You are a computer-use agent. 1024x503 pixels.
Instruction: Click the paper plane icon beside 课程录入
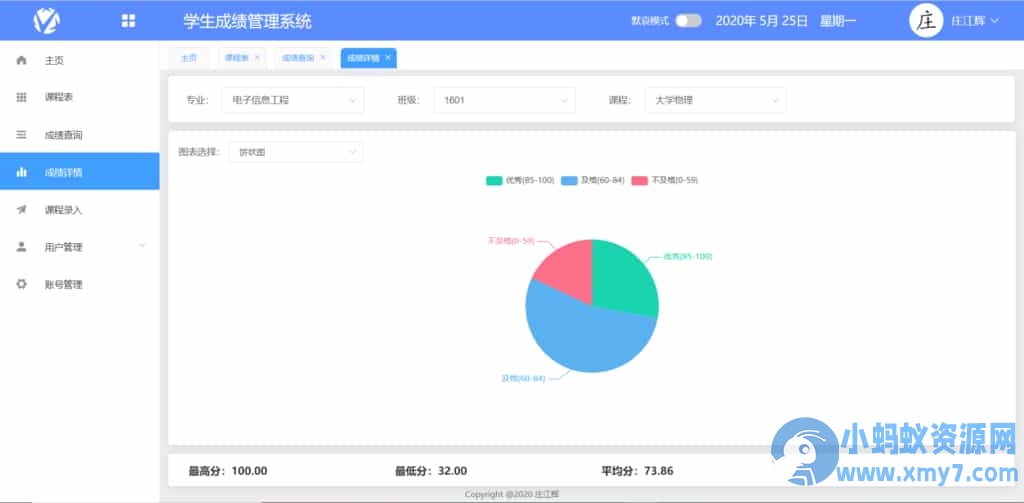pos(21,210)
